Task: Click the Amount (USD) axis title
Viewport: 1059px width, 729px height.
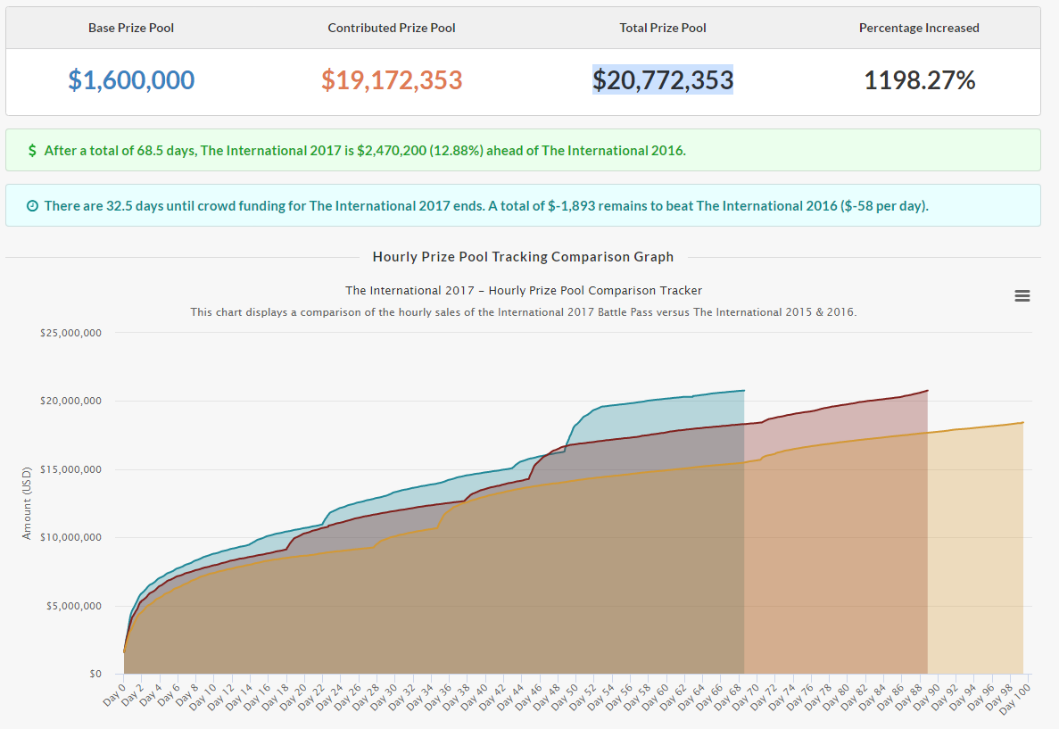Action: coord(27,503)
